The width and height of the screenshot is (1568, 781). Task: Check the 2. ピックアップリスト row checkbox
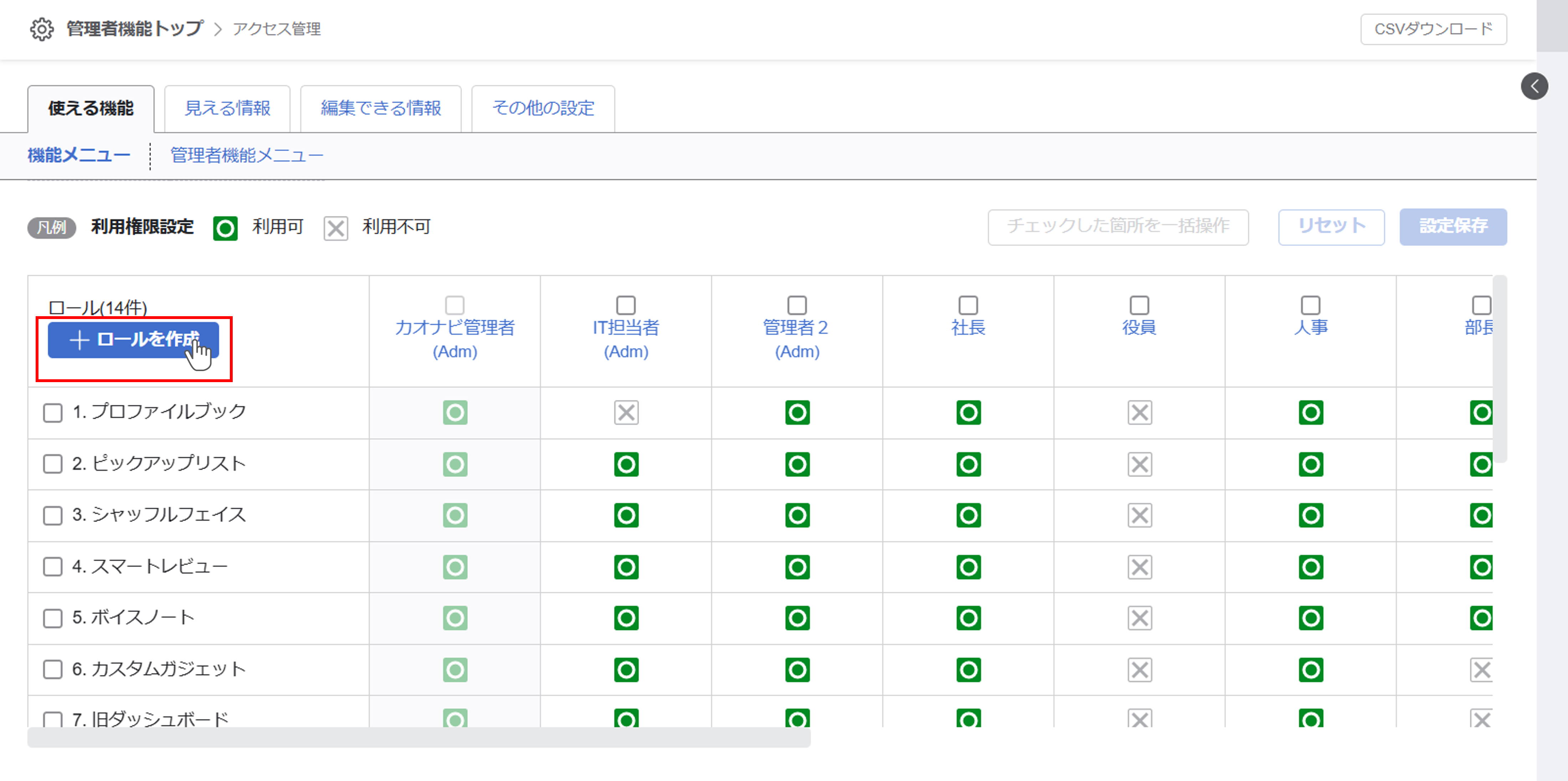pos(53,464)
